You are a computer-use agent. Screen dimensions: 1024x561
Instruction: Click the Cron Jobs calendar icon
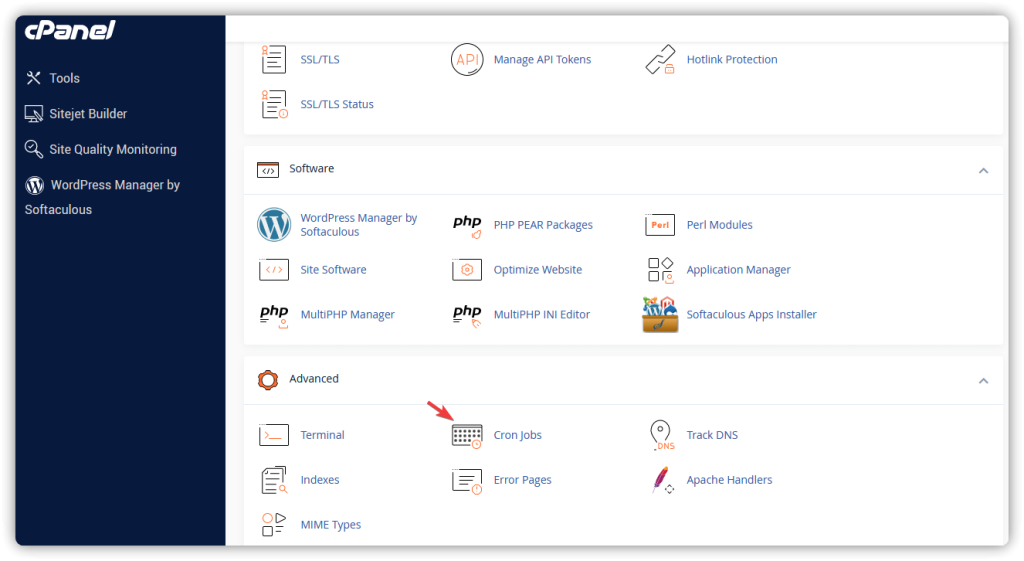[467, 436]
